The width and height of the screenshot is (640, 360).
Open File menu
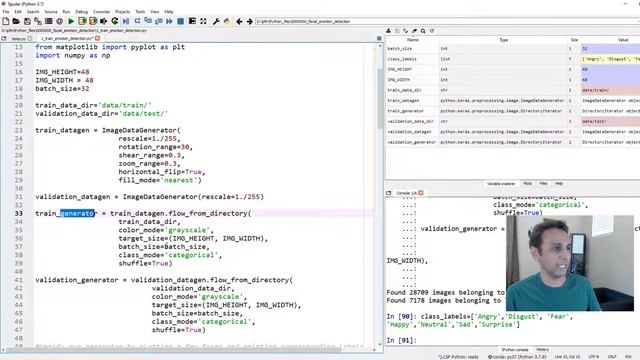click(x=6, y=12)
